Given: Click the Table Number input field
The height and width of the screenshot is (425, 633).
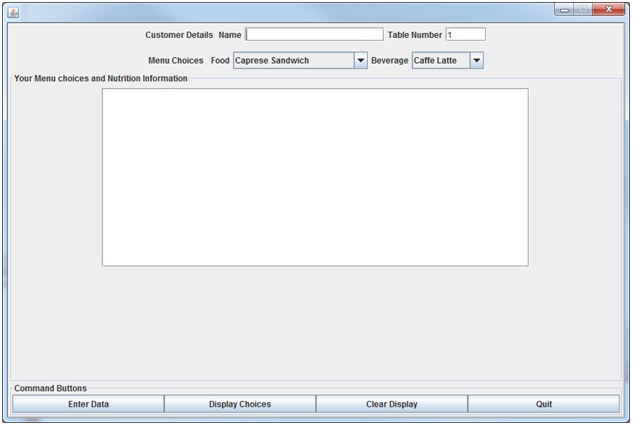Looking at the screenshot, I should coord(465,35).
